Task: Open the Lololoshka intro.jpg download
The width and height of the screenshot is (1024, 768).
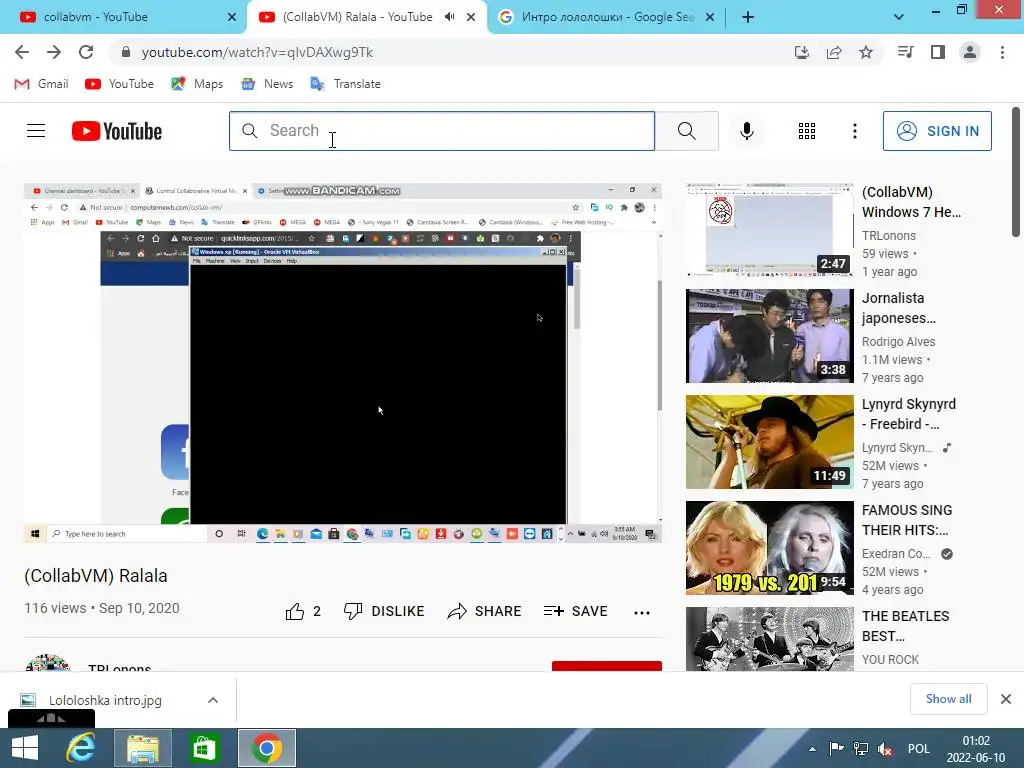Action: click(x=105, y=700)
